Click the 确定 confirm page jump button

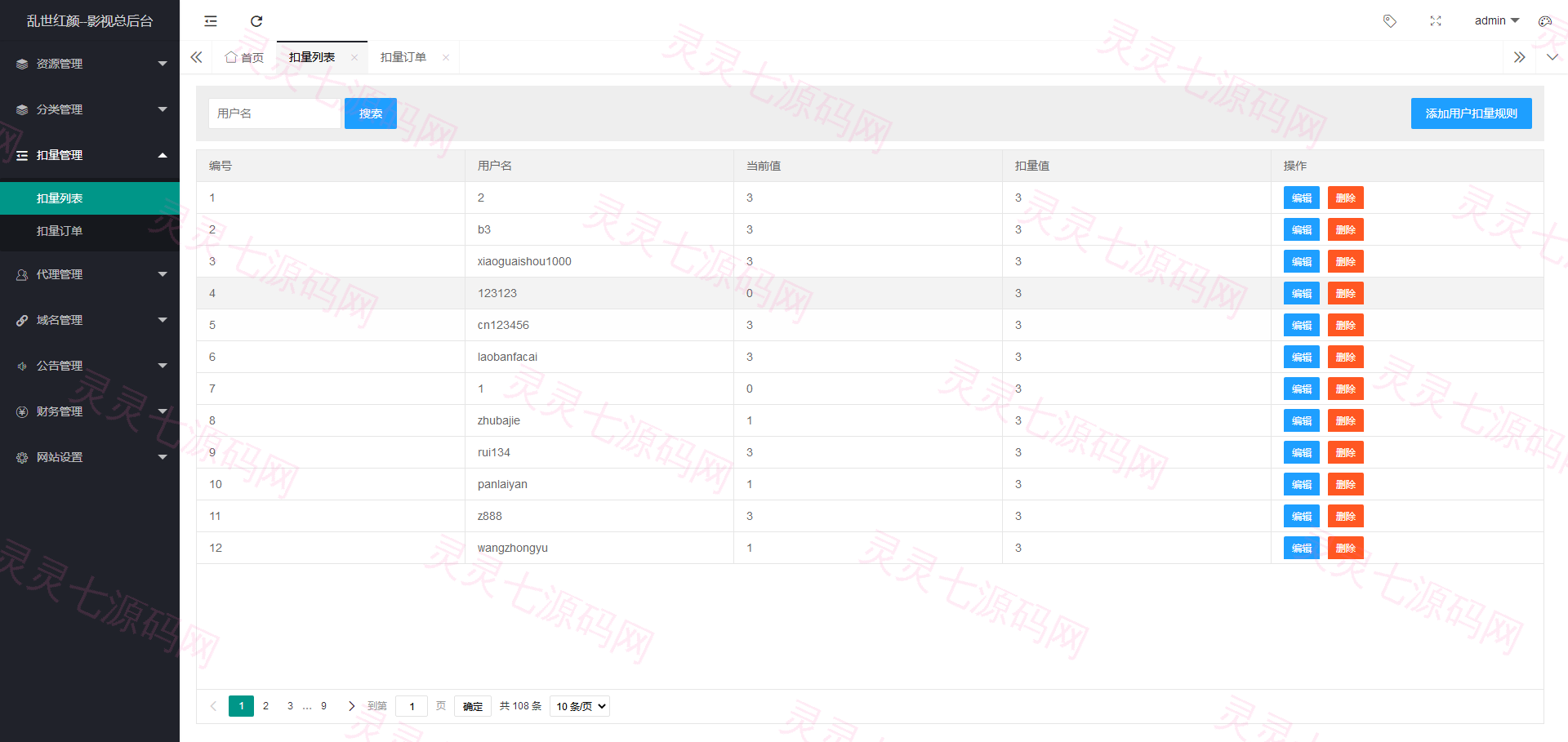point(473,706)
